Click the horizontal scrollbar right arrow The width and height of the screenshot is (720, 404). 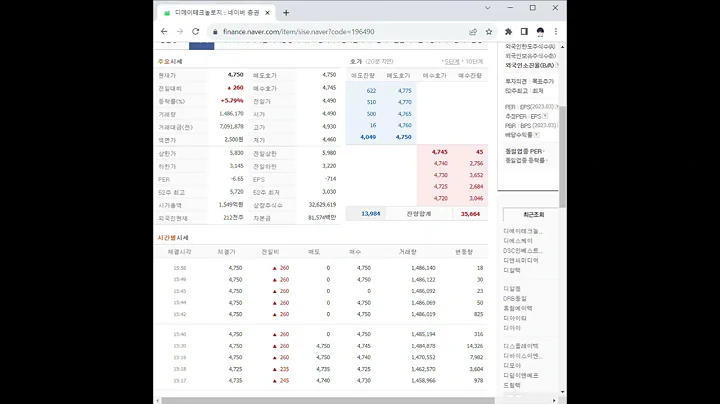point(554,401)
